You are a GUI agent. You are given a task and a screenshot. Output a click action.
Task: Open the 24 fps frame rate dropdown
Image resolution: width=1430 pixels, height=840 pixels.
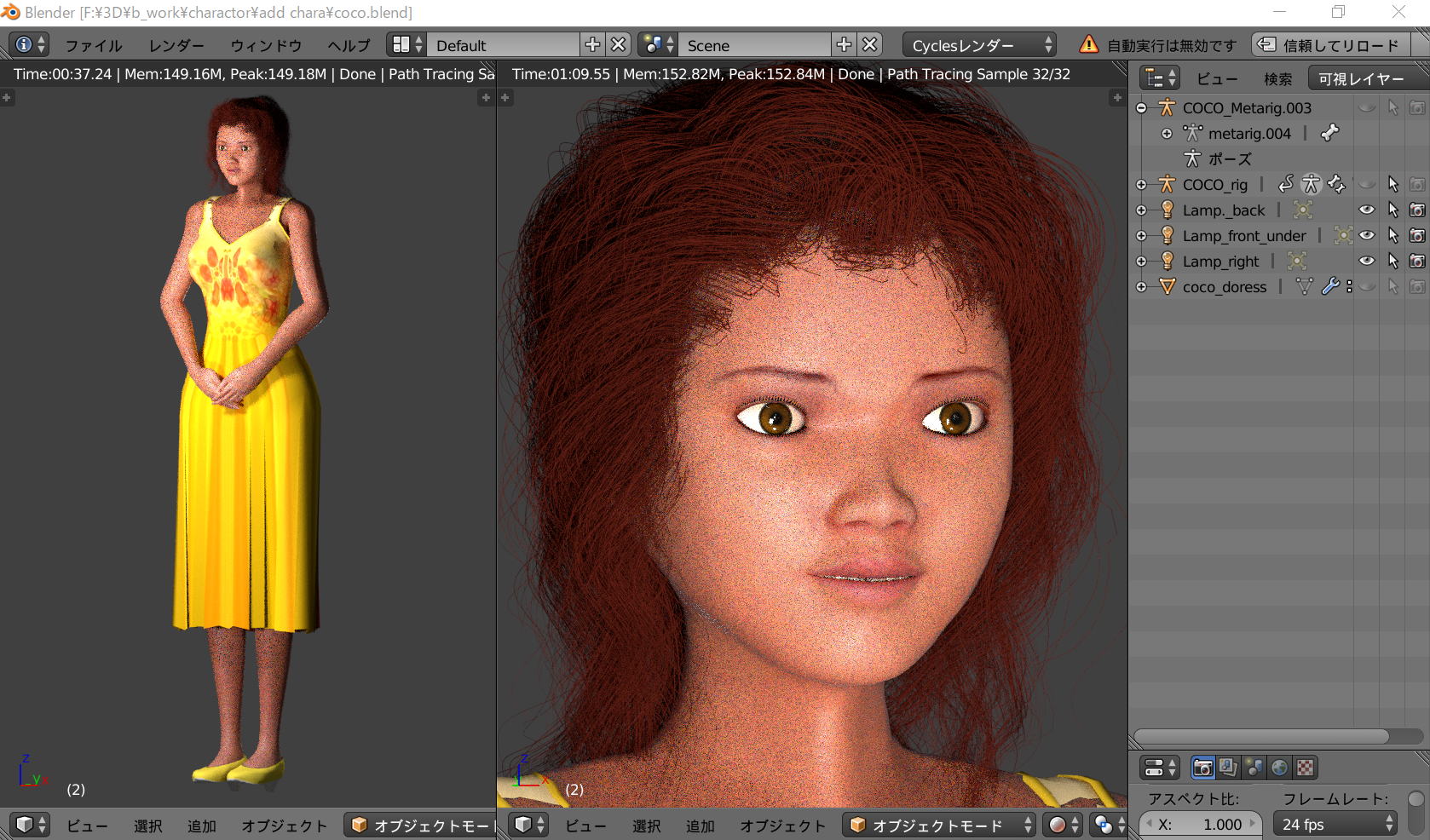(1336, 824)
